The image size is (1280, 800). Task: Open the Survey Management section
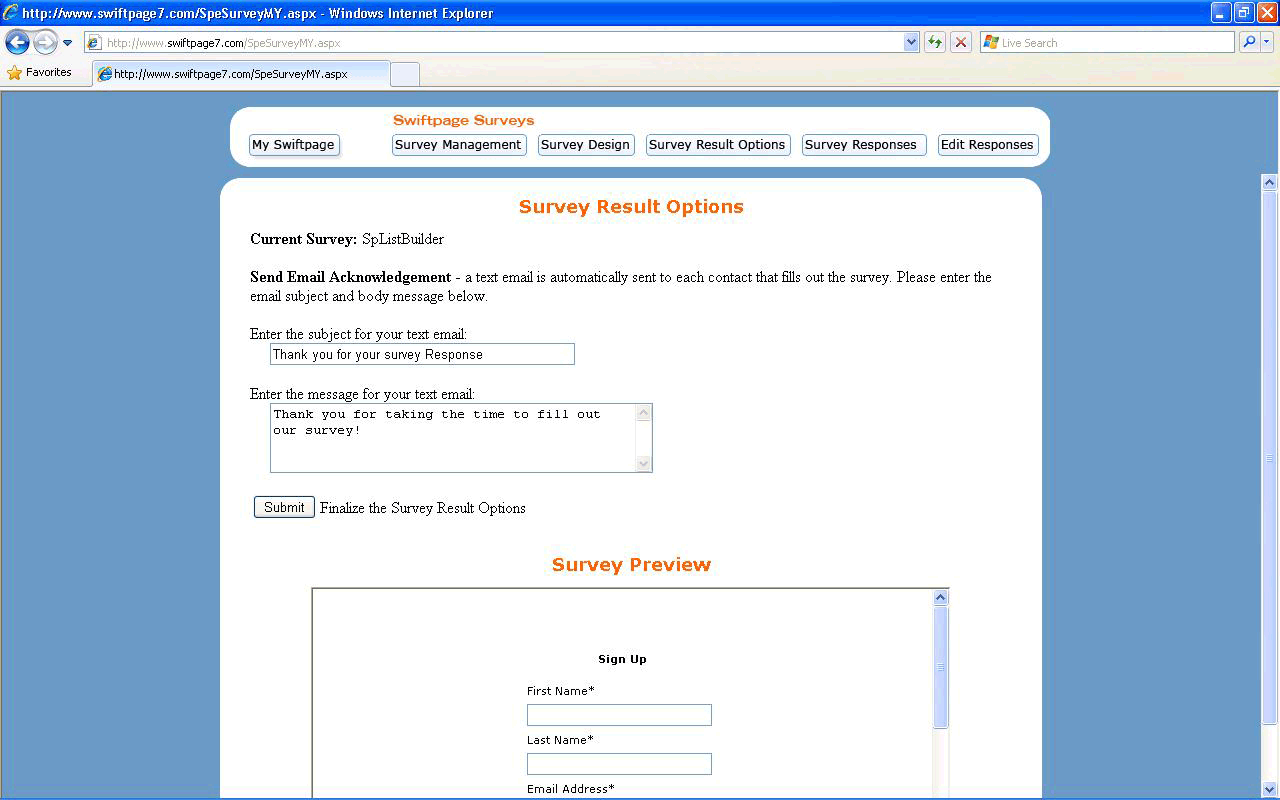point(458,145)
